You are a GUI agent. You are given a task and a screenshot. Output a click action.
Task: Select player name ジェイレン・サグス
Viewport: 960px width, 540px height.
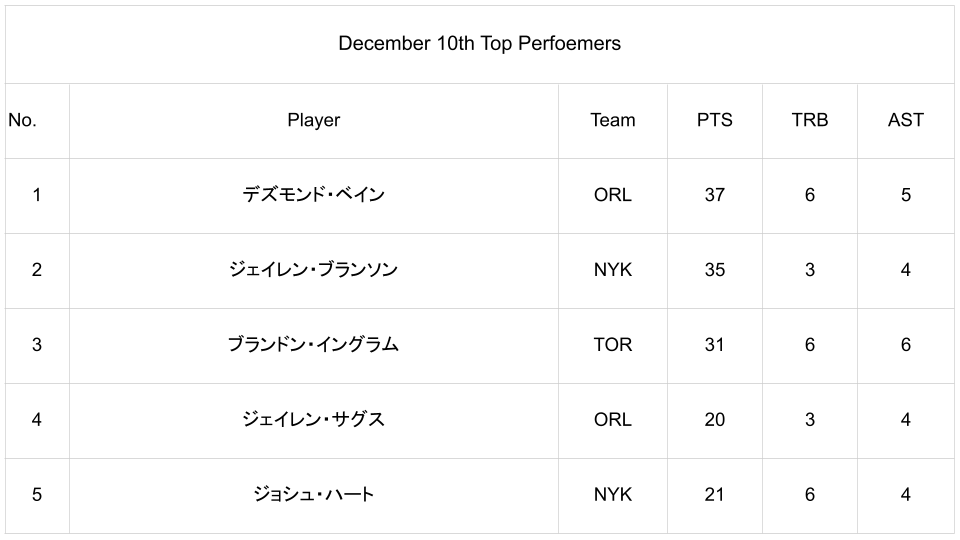pyautogui.click(x=313, y=420)
